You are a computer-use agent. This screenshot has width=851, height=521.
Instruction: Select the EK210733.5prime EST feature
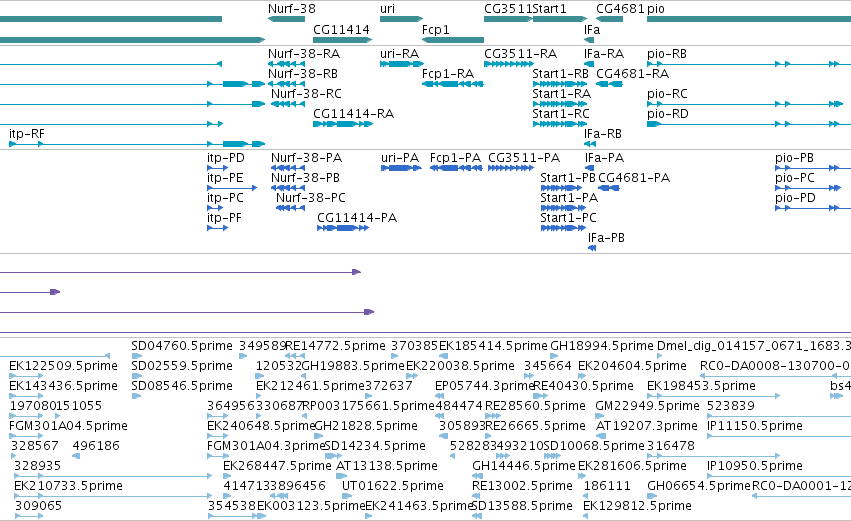113,496
